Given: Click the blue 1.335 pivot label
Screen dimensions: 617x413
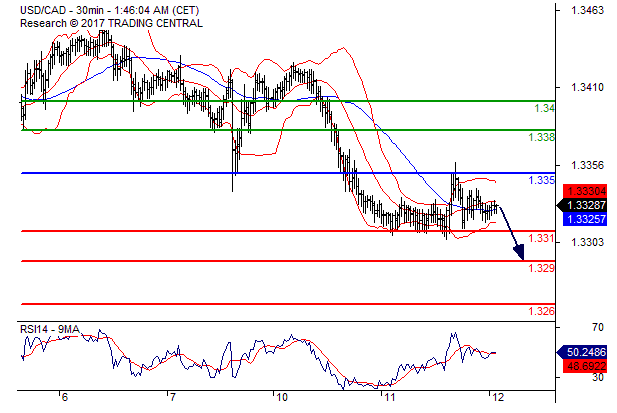Looking at the screenshot, I should pyautogui.click(x=541, y=180).
